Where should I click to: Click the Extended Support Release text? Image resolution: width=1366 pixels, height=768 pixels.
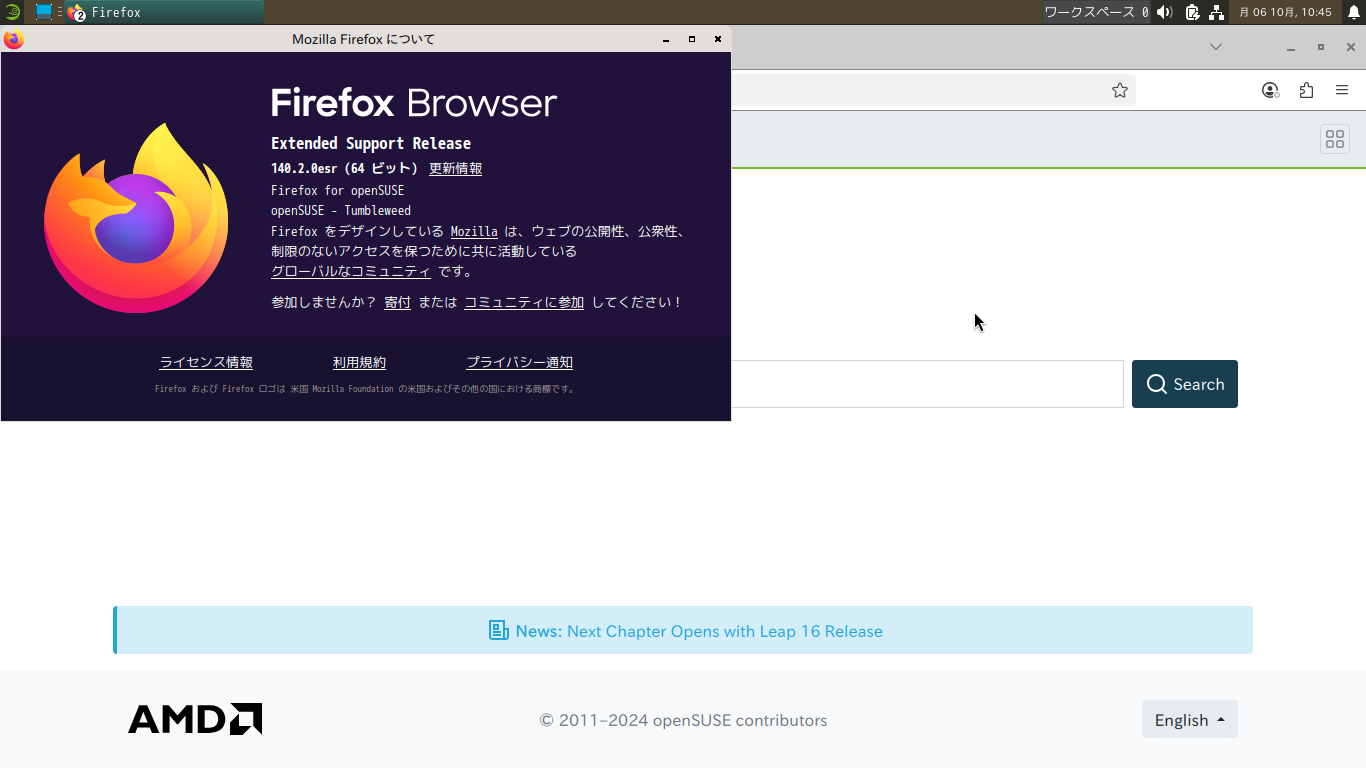(371, 143)
